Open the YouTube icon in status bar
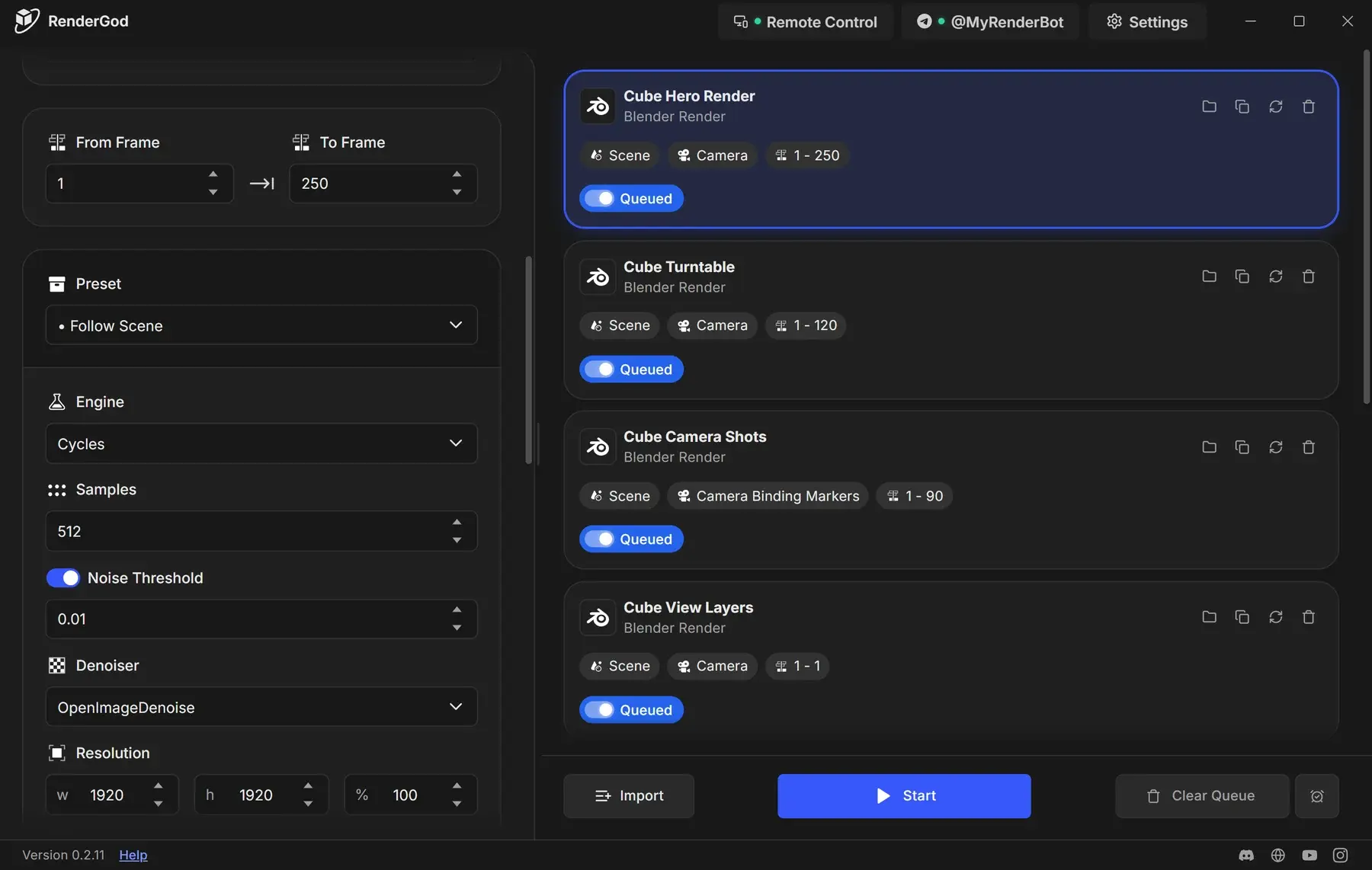 point(1309,856)
